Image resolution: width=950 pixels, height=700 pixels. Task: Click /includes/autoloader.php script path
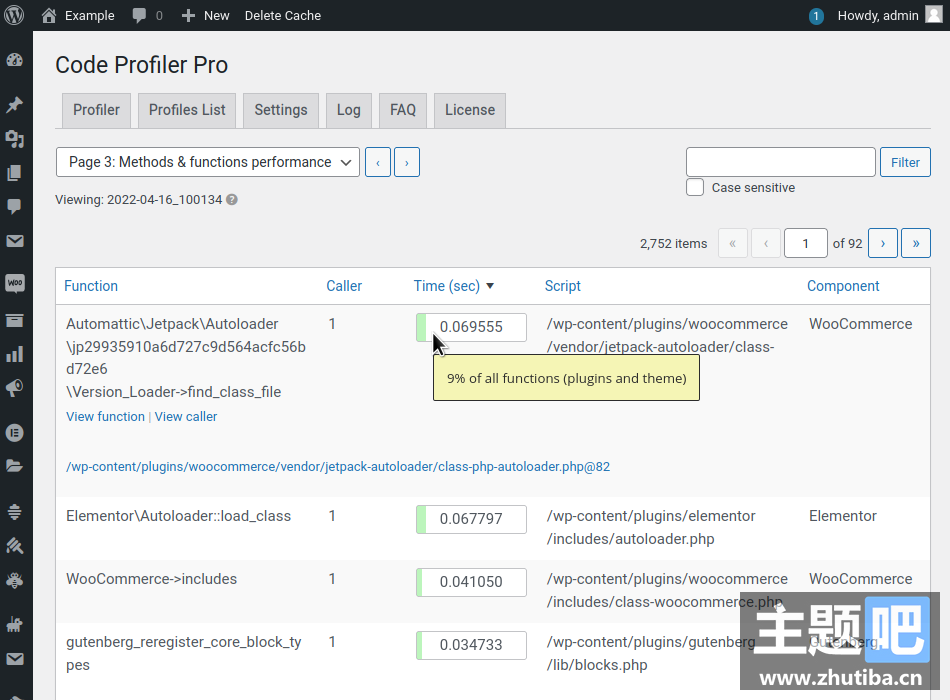[x=630, y=539]
